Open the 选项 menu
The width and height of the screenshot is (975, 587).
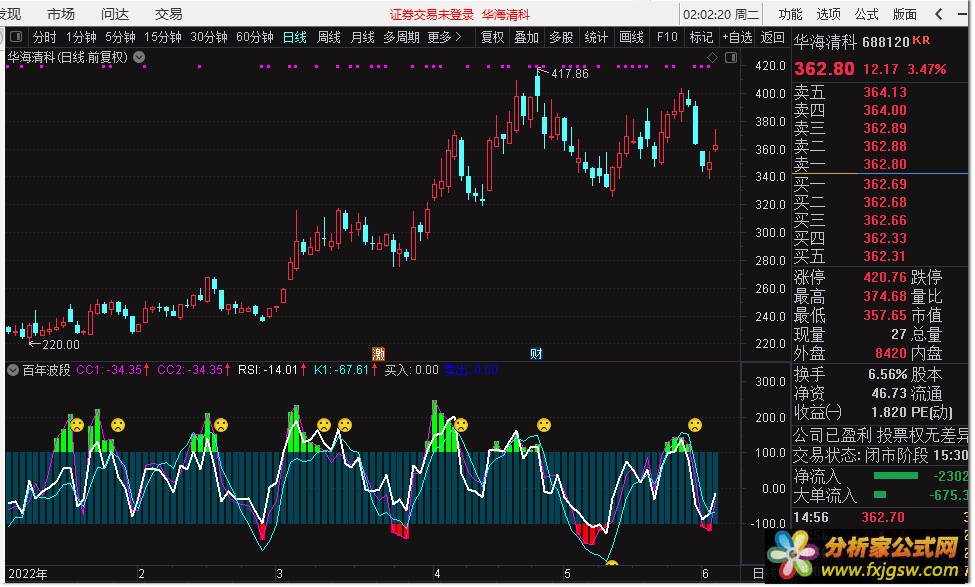pyautogui.click(x=828, y=14)
